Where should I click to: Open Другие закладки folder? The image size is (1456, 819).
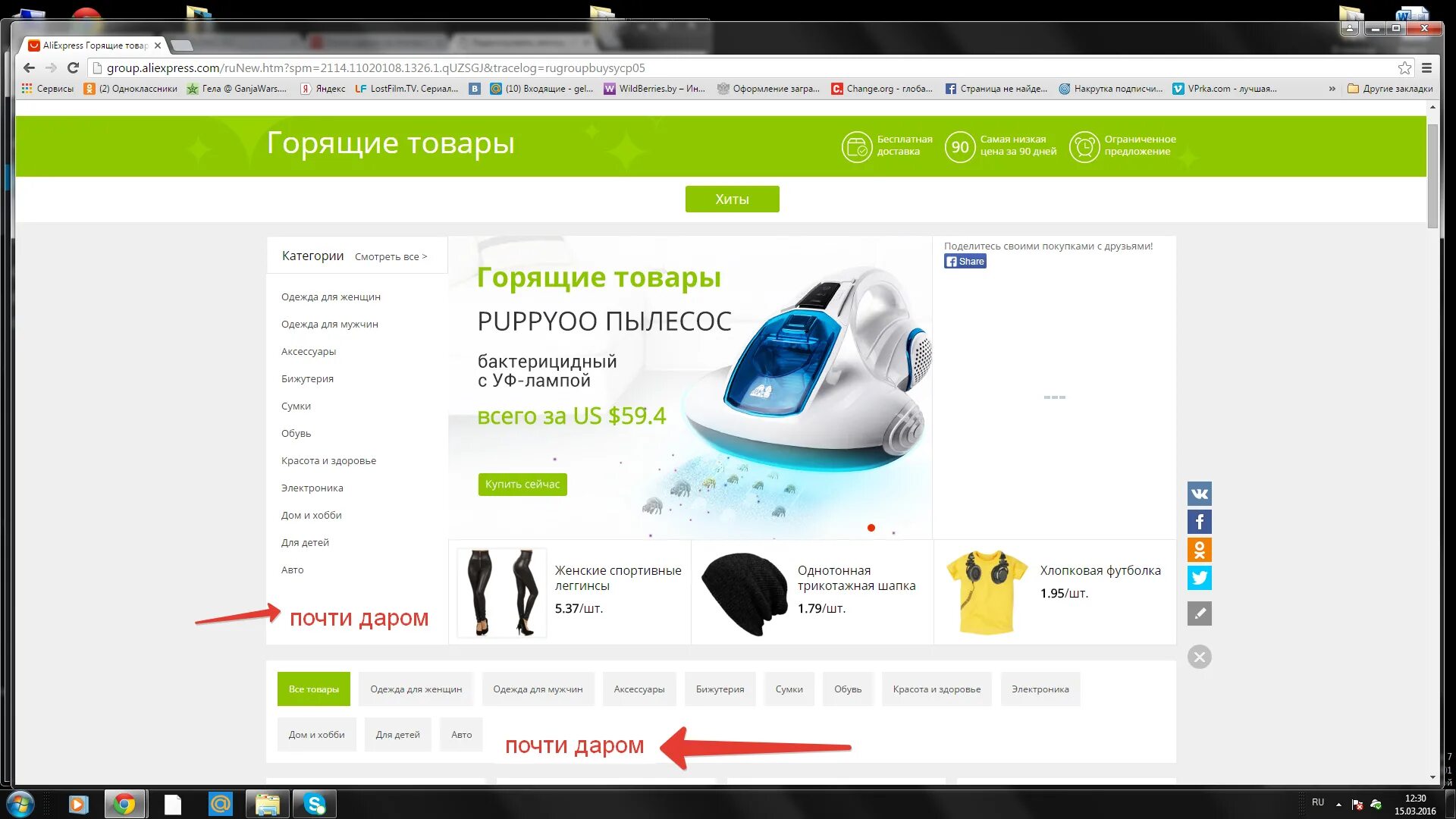coord(1390,89)
